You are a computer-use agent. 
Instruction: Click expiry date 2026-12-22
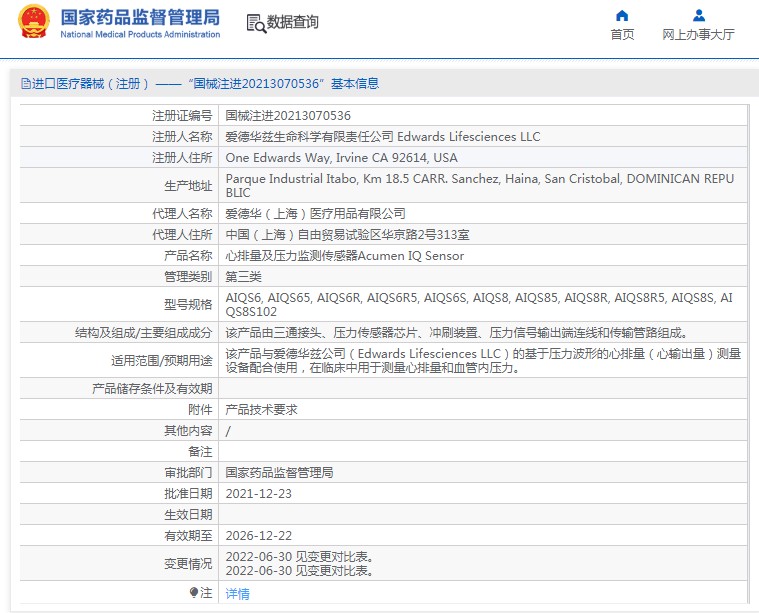point(259,536)
